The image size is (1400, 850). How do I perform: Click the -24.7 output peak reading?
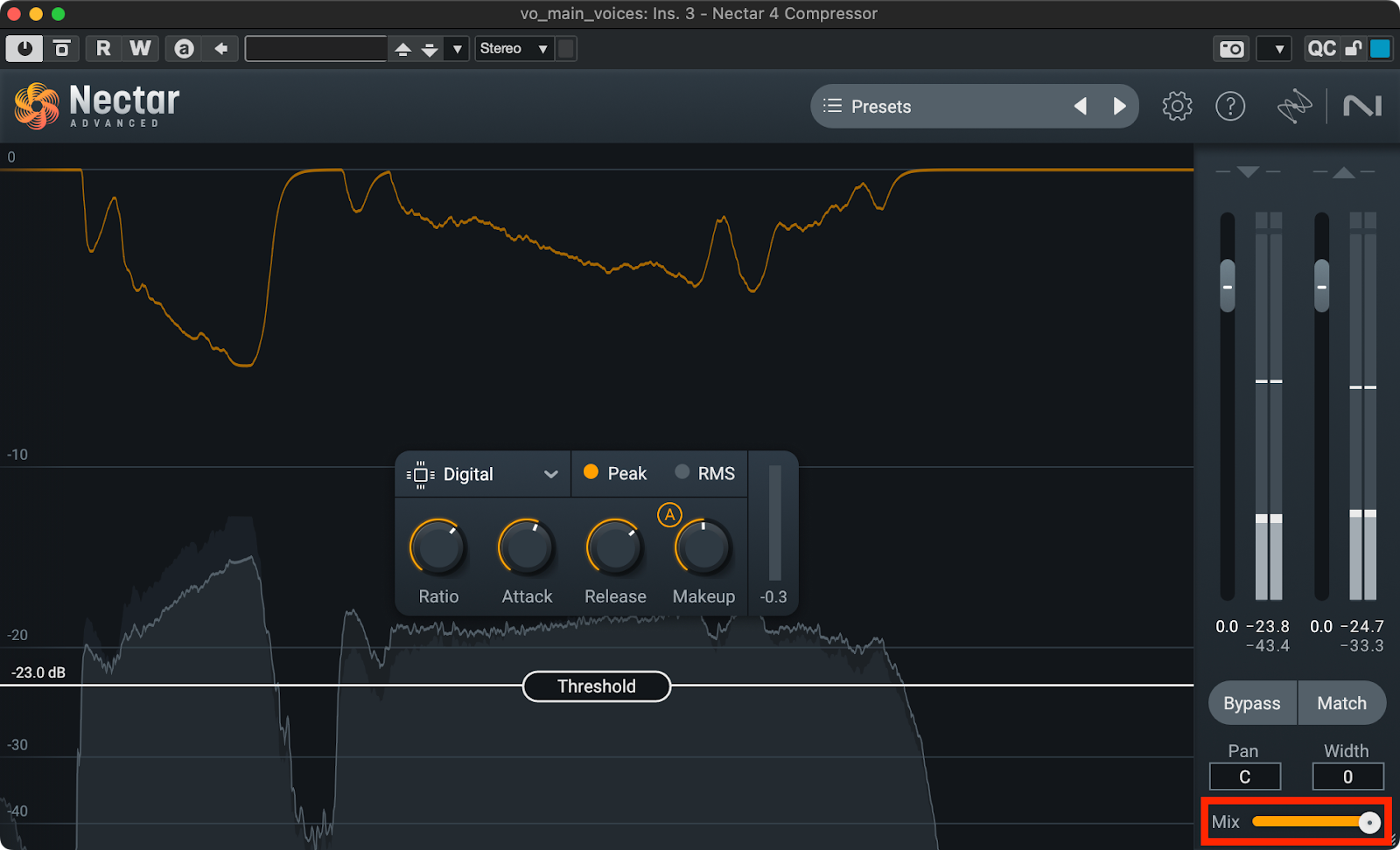click(1362, 627)
